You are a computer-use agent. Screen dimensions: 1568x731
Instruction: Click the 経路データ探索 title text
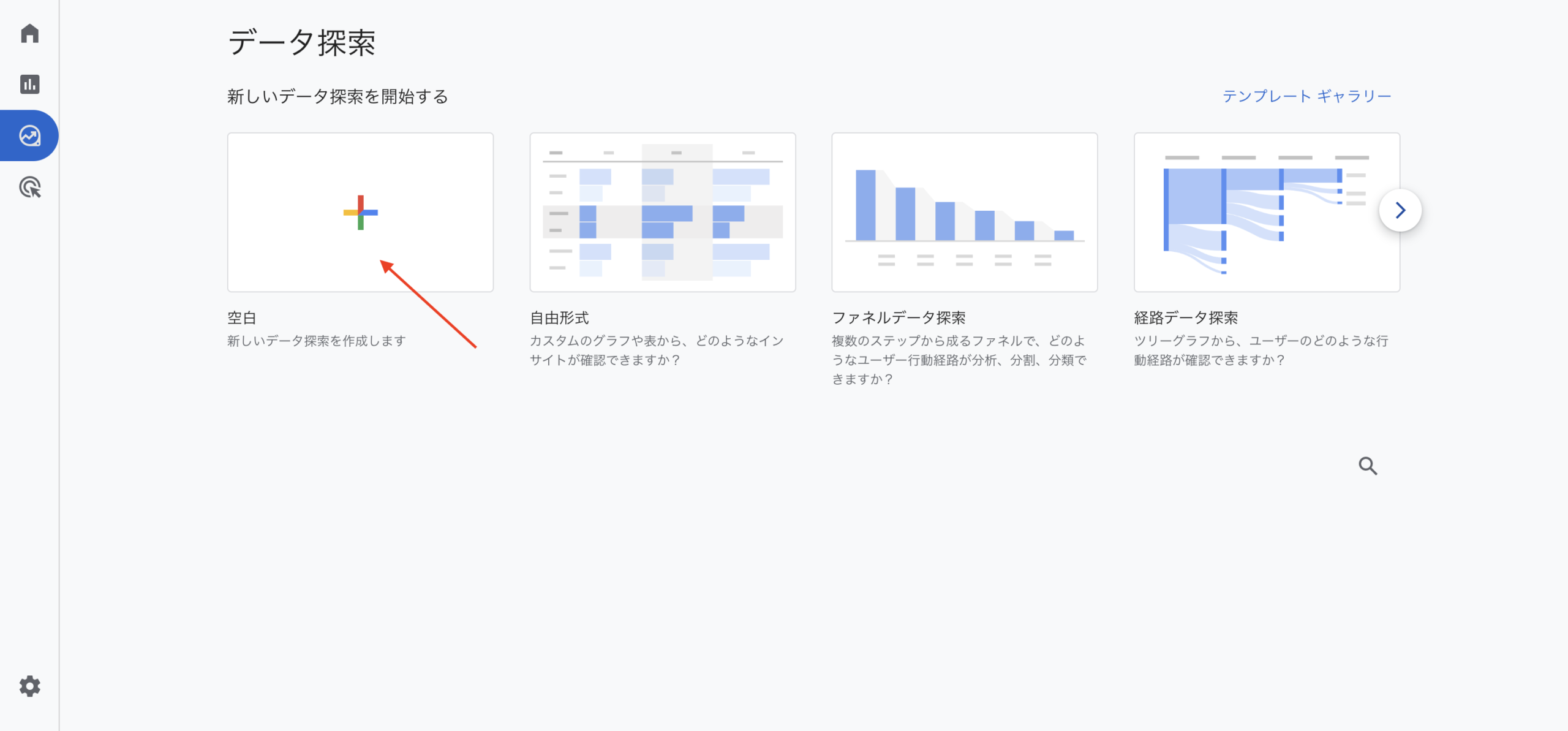(x=1185, y=317)
